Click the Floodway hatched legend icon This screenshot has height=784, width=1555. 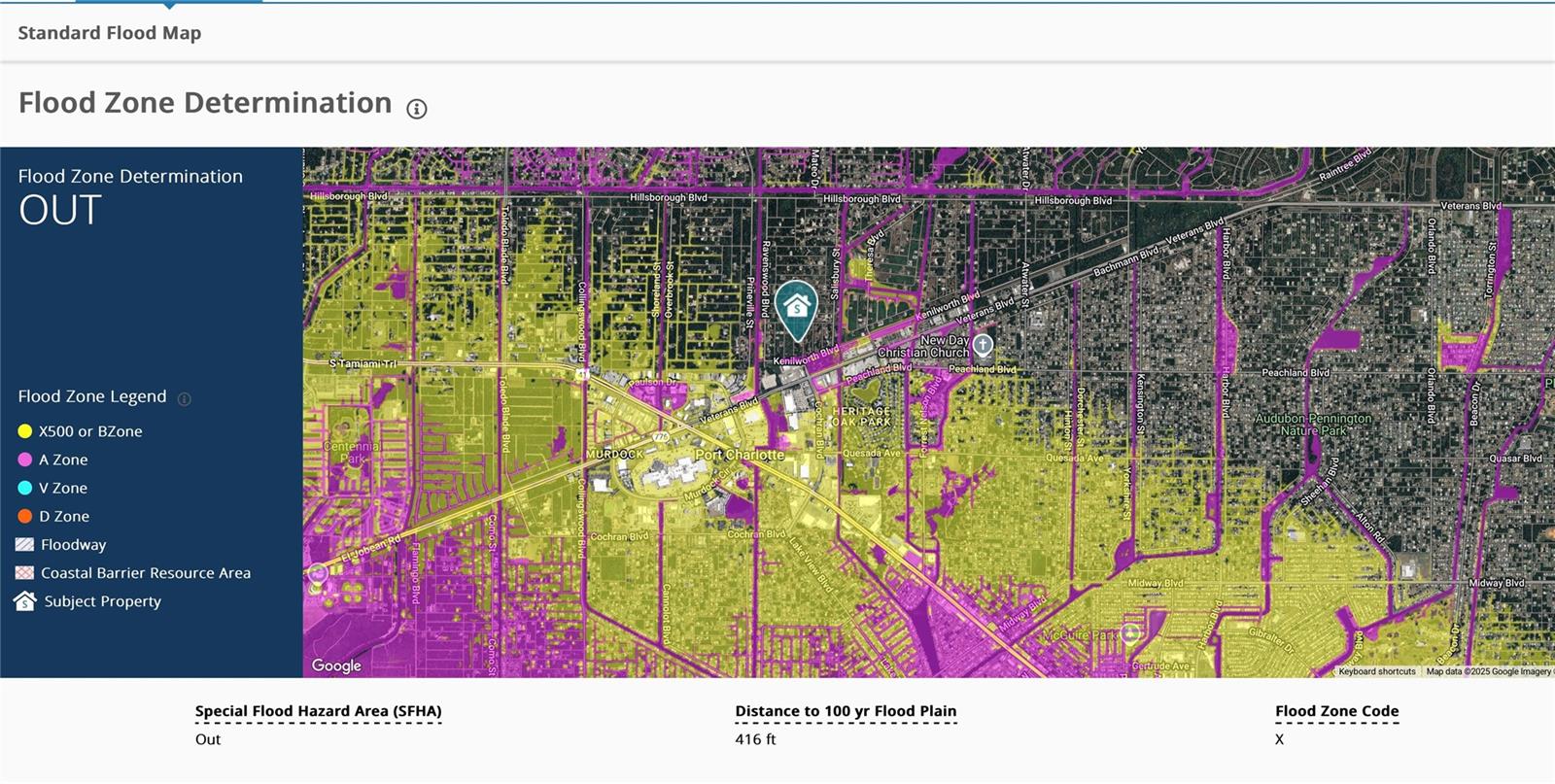click(x=25, y=545)
